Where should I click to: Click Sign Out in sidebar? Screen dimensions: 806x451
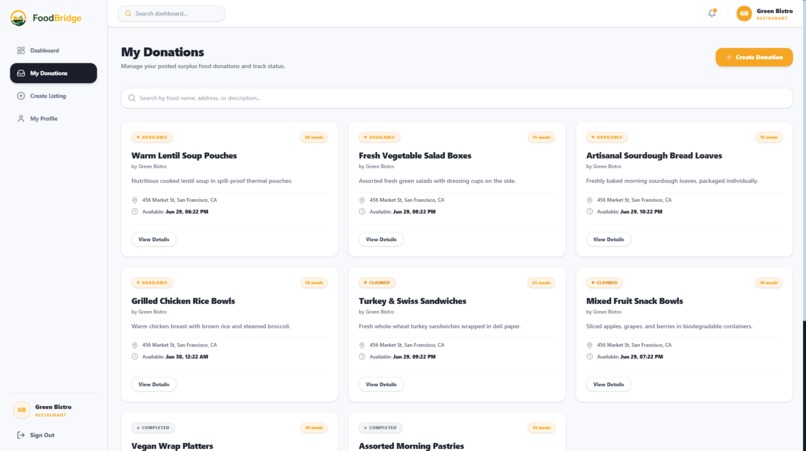pyautogui.click(x=36, y=435)
